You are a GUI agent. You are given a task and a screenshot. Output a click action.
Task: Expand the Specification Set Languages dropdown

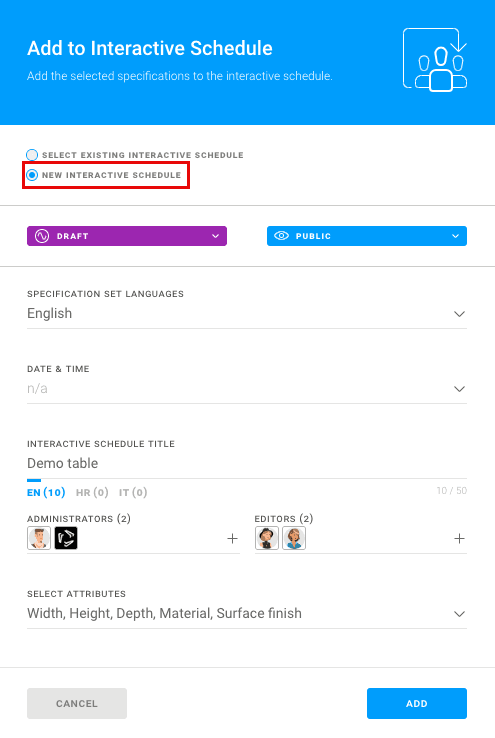pos(247,313)
